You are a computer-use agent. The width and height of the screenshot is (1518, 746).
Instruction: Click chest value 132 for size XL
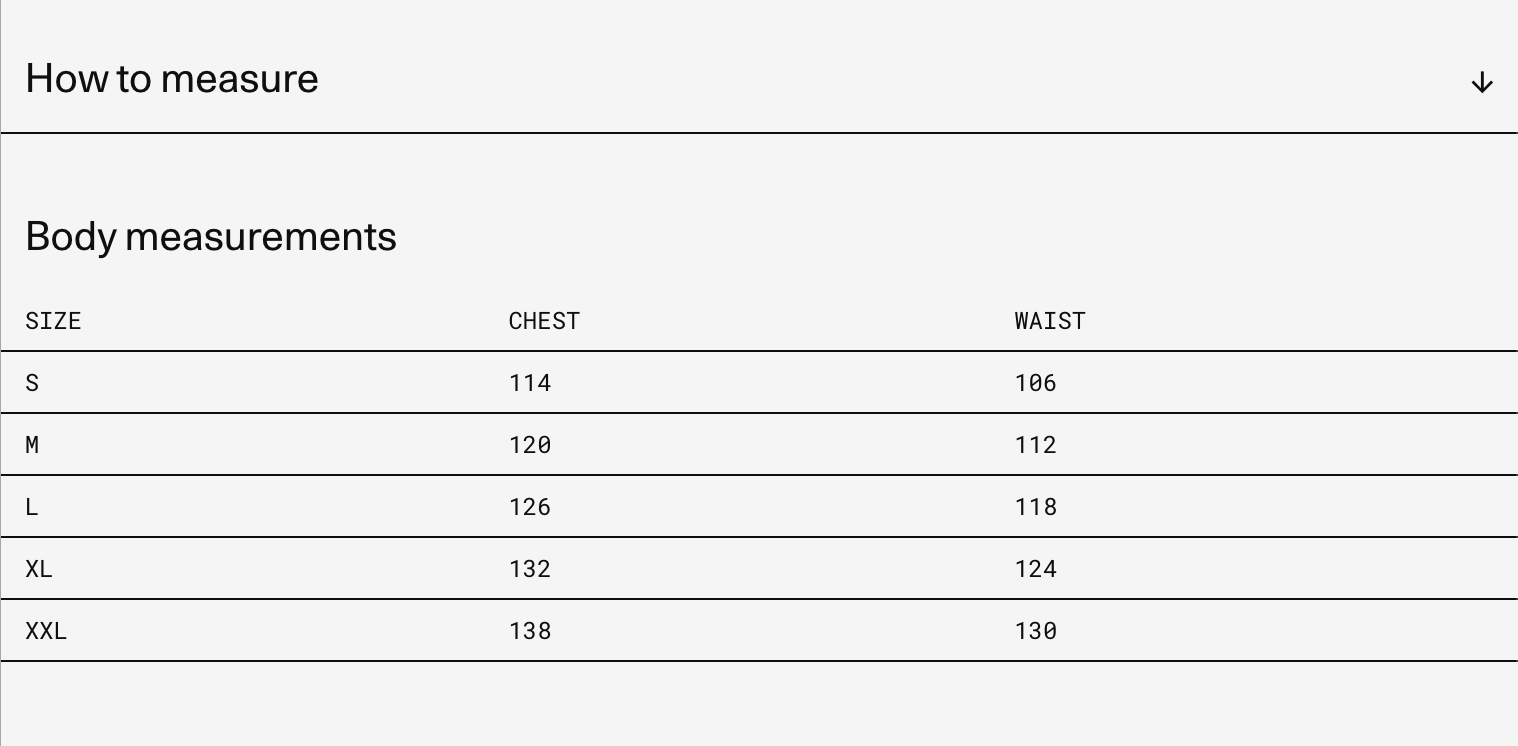coord(530,569)
